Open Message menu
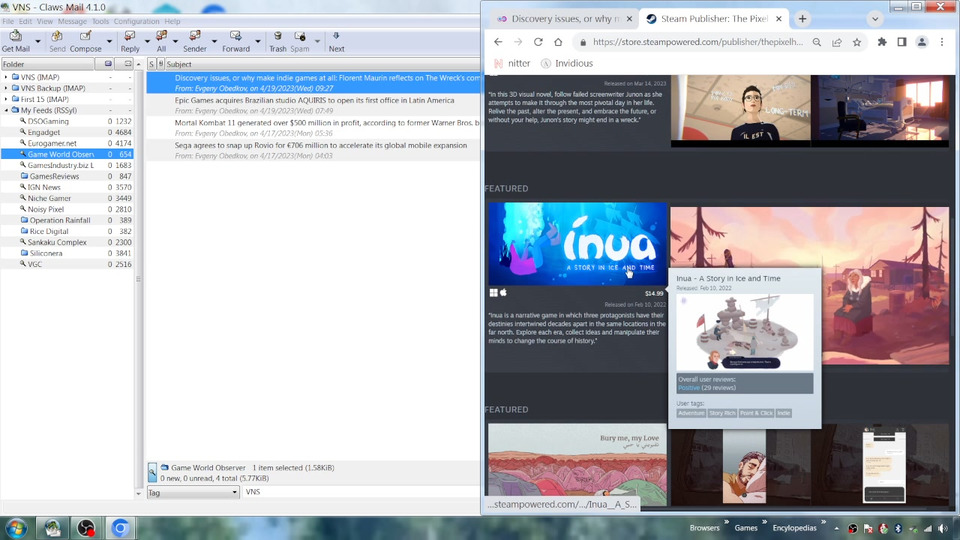The width and height of the screenshot is (960, 540). click(x=72, y=21)
